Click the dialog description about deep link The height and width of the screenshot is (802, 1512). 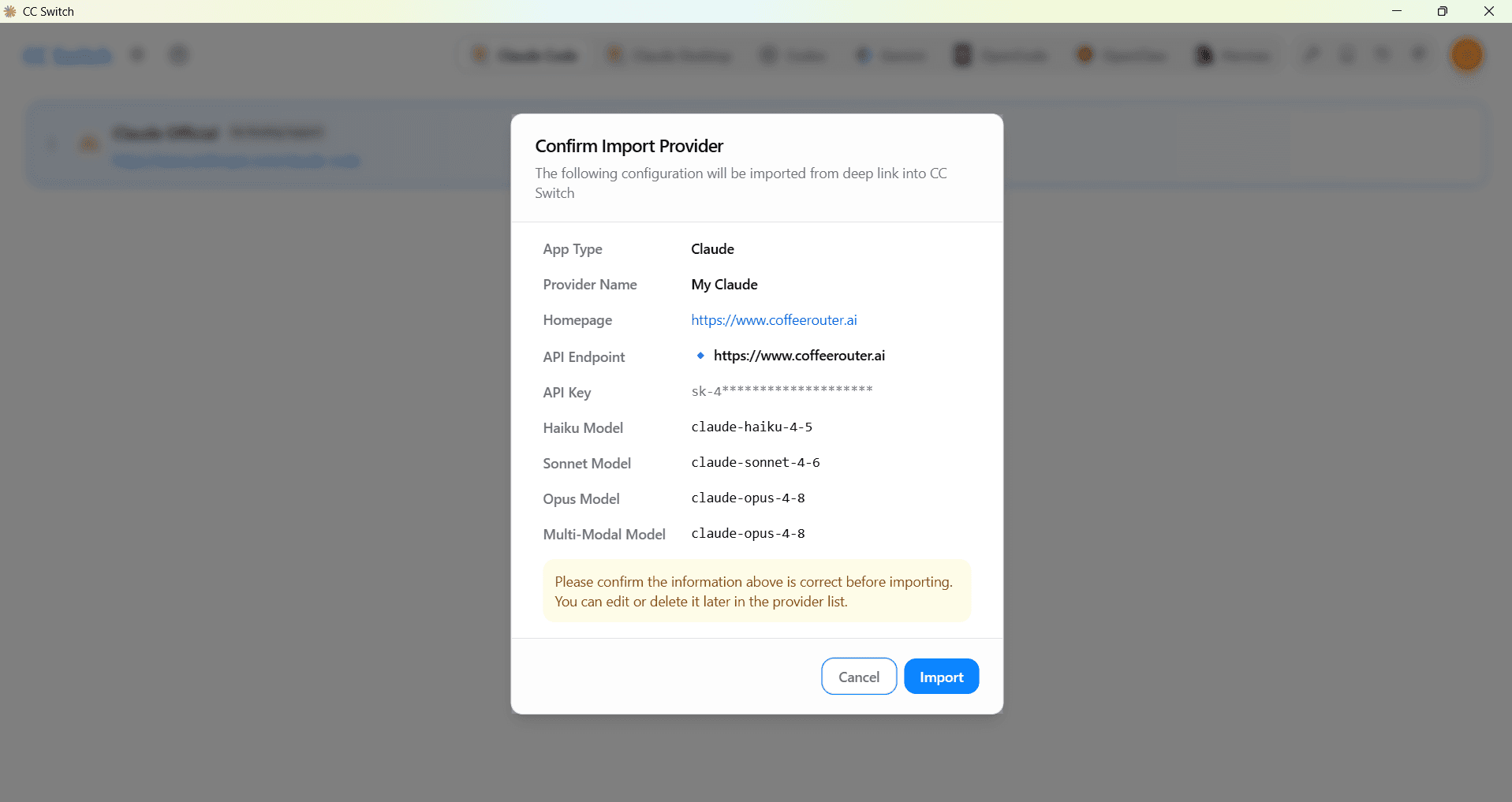click(x=741, y=183)
